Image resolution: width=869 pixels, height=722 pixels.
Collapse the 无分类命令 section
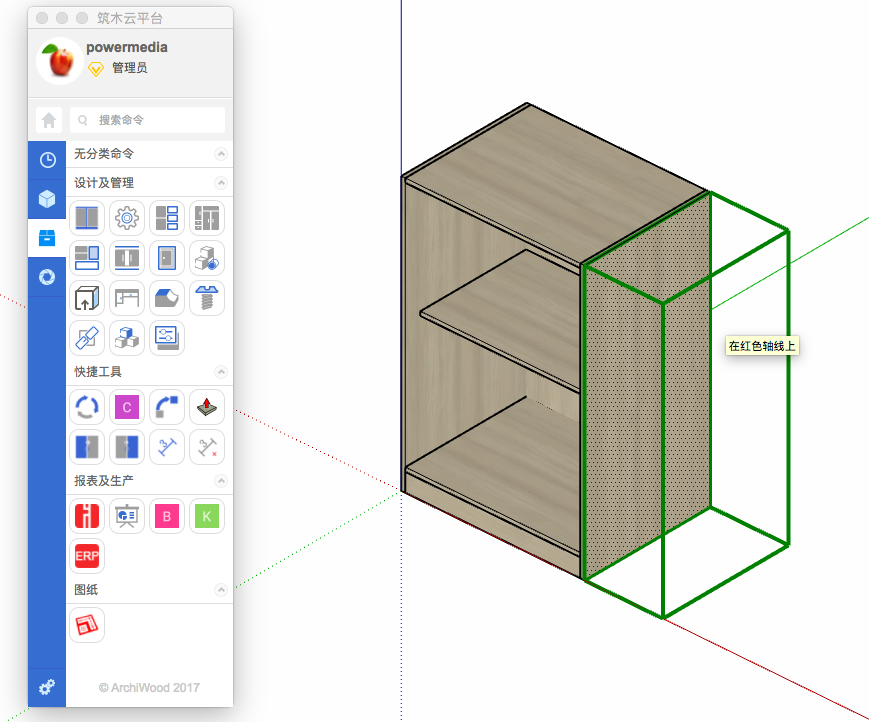[221, 154]
